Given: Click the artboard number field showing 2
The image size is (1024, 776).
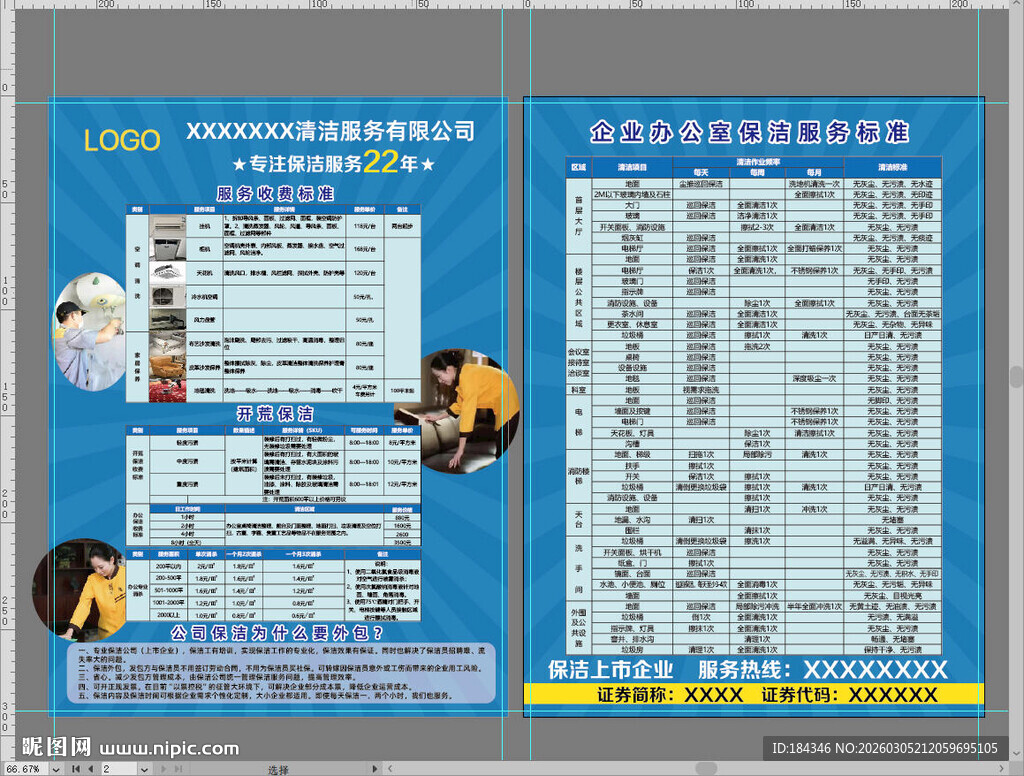Looking at the screenshot, I should [x=120, y=769].
